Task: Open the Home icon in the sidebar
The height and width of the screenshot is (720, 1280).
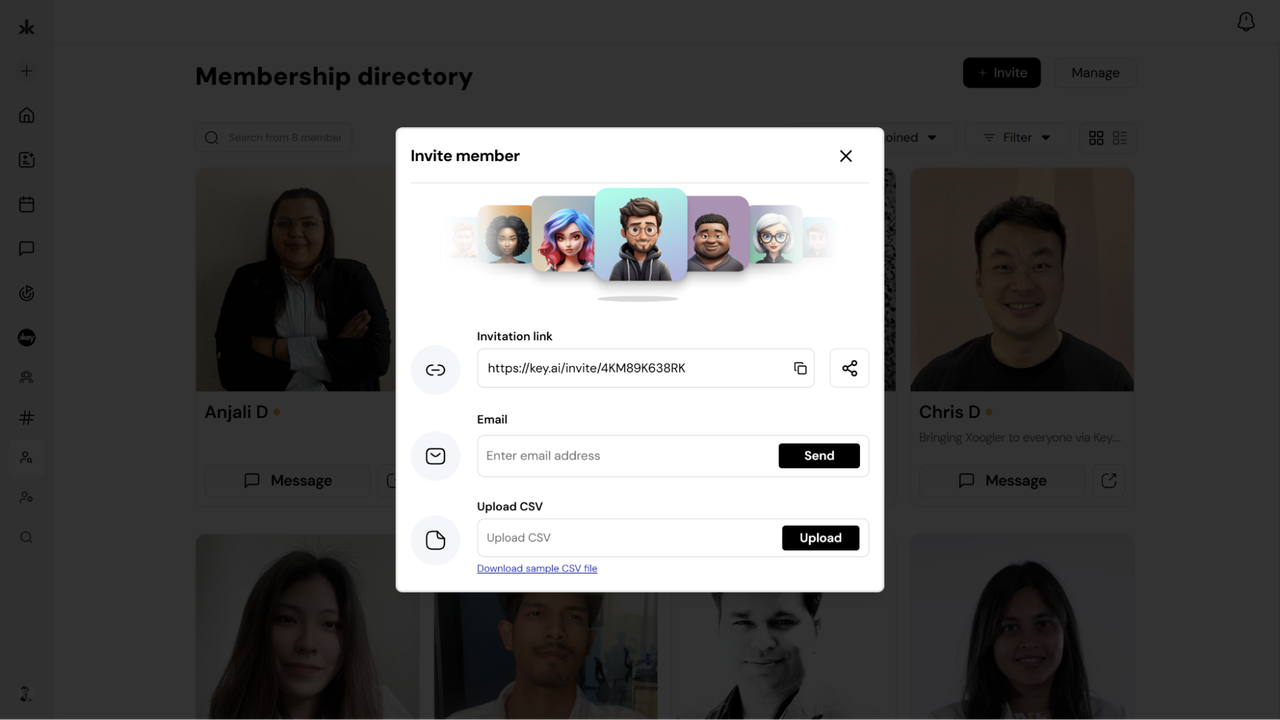Action: (27, 115)
